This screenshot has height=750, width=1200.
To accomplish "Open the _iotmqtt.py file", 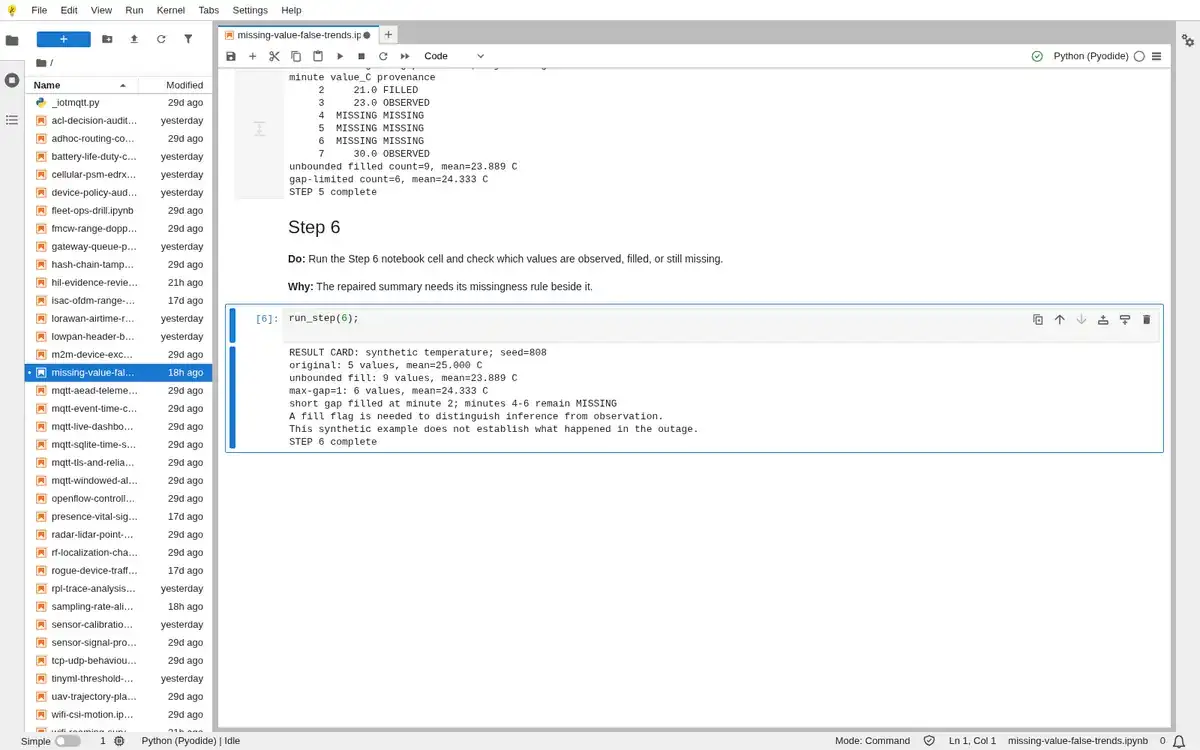I will (118, 102).
